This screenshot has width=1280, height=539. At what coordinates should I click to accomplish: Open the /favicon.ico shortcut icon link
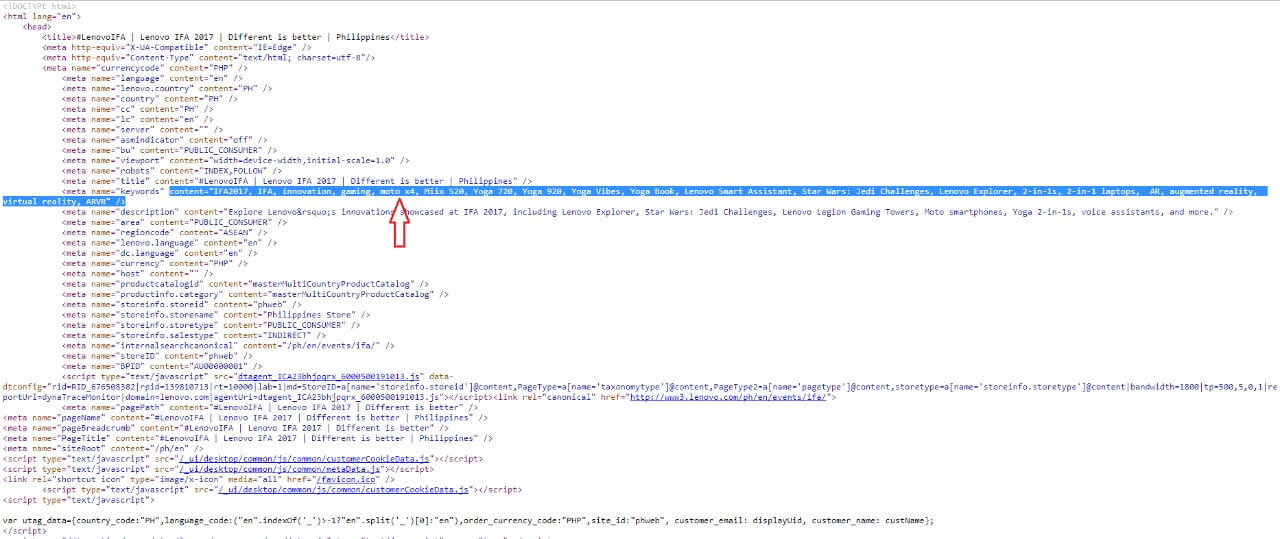coord(348,479)
